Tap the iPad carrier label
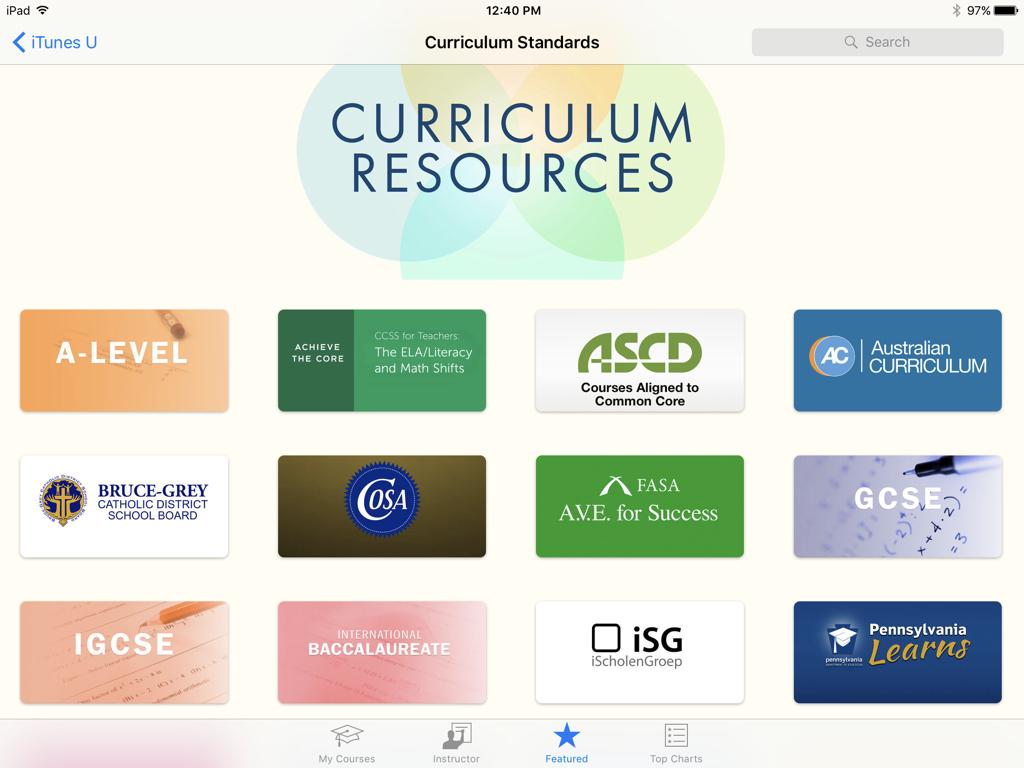The width and height of the screenshot is (1024, 768). 18,10
